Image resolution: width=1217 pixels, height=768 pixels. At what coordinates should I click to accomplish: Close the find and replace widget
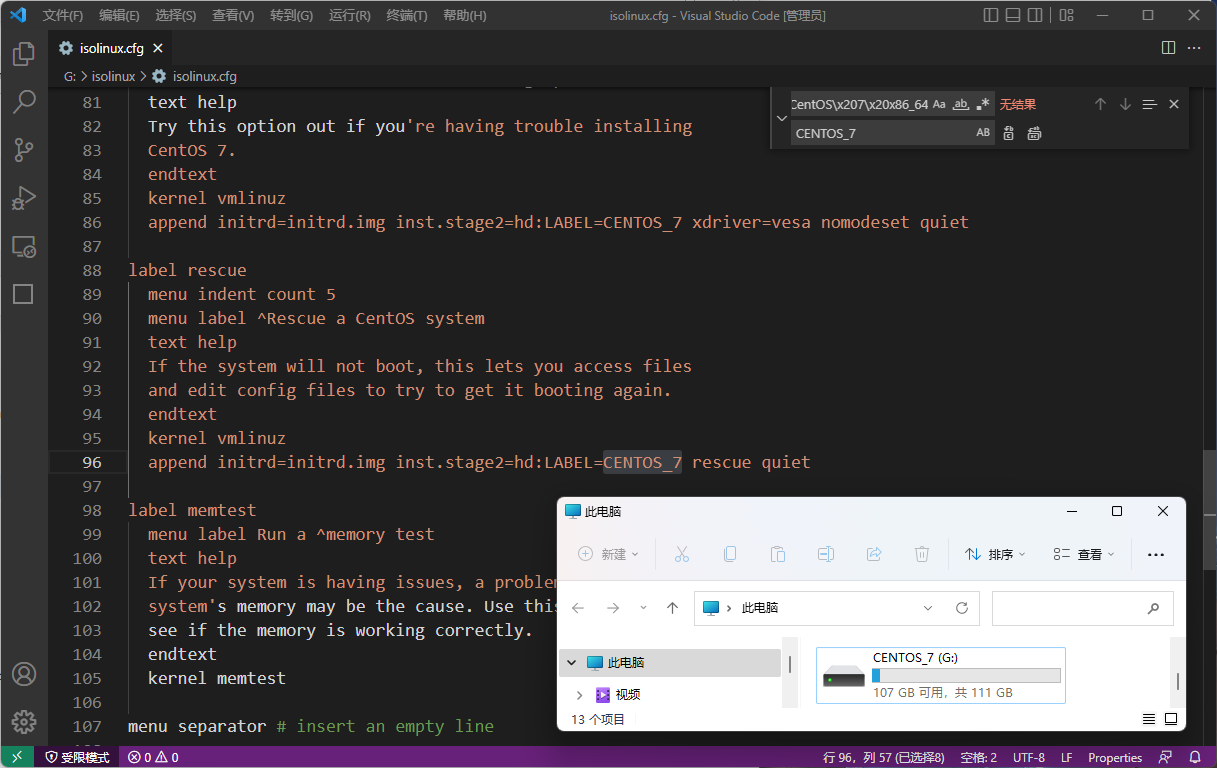[1174, 104]
